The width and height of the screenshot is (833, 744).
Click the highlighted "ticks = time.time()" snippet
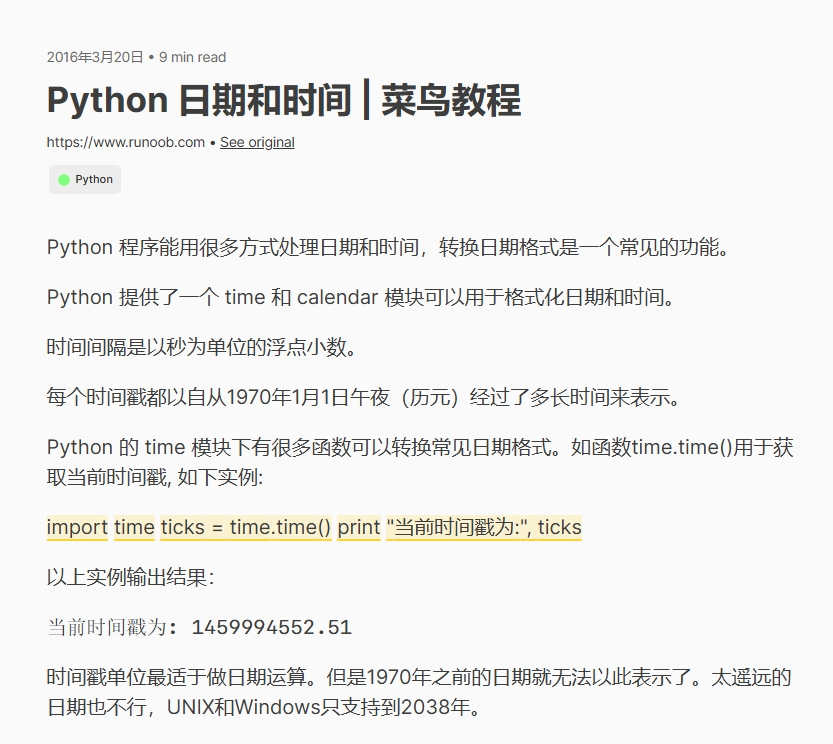[x=246, y=527]
